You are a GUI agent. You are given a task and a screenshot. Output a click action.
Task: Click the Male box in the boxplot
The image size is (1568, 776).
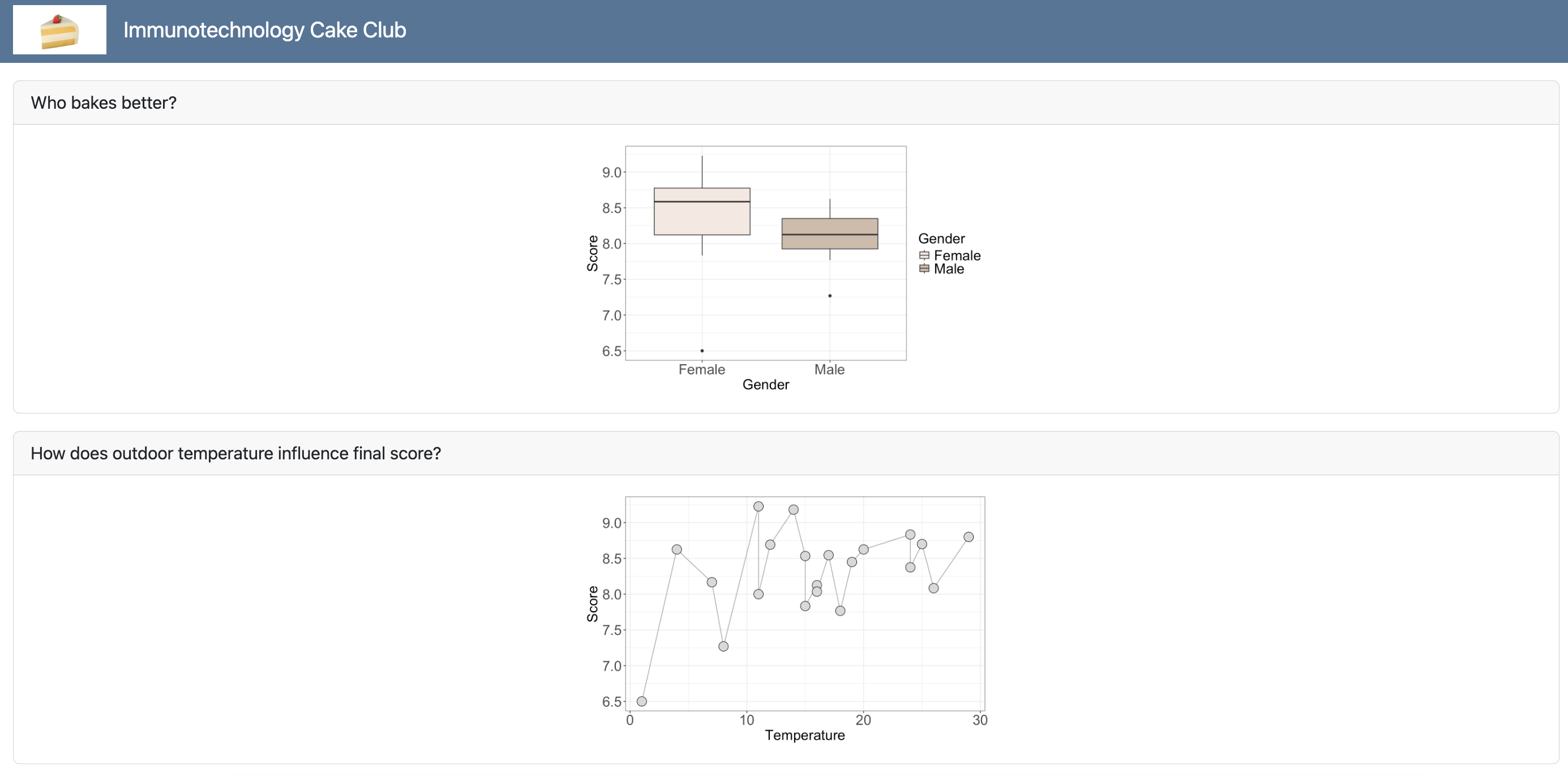point(830,242)
